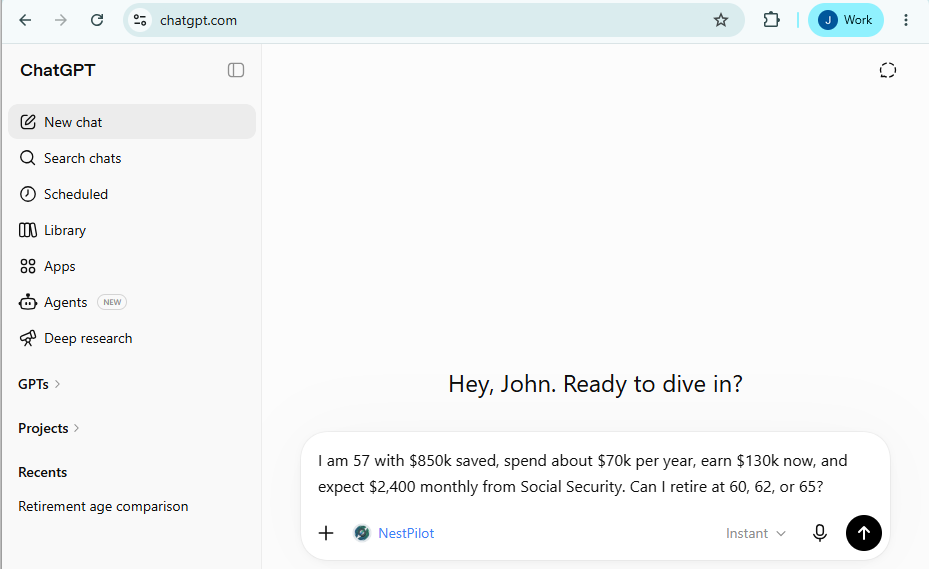Image resolution: width=929 pixels, height=569 pixels.
Task: Click the Deep research telescope icon
Action: 28,338
